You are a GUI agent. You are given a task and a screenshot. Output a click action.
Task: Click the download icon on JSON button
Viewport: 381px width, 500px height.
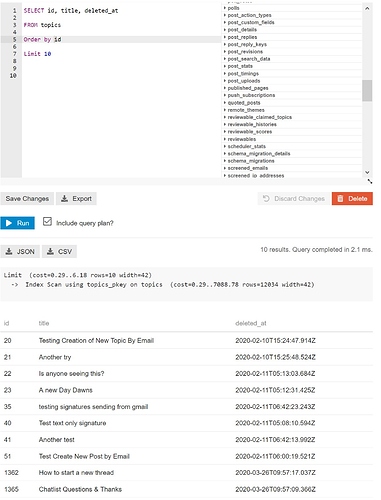pyautogui.click(x=9, y=252)
